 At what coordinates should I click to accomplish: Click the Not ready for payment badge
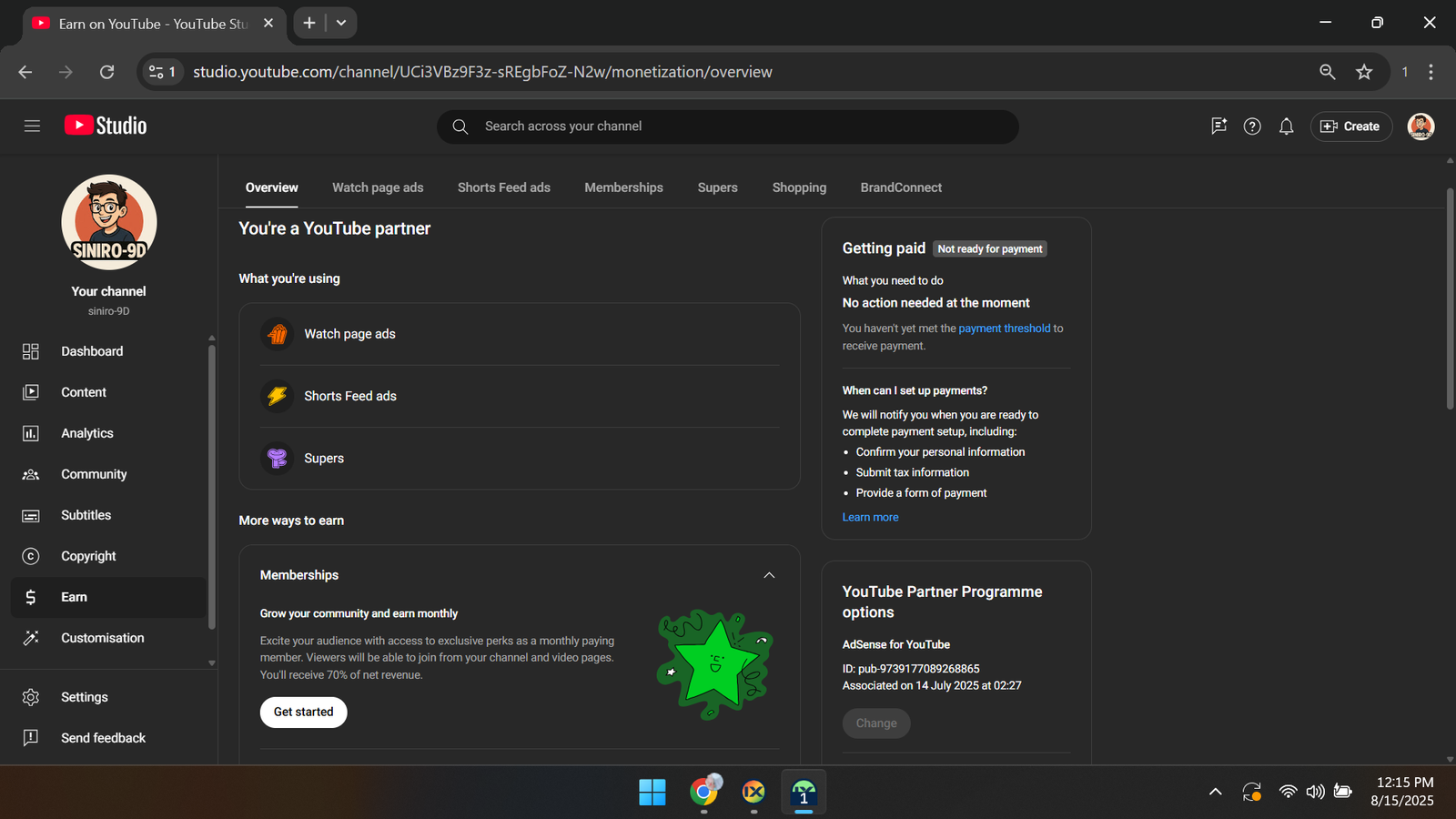990,248
